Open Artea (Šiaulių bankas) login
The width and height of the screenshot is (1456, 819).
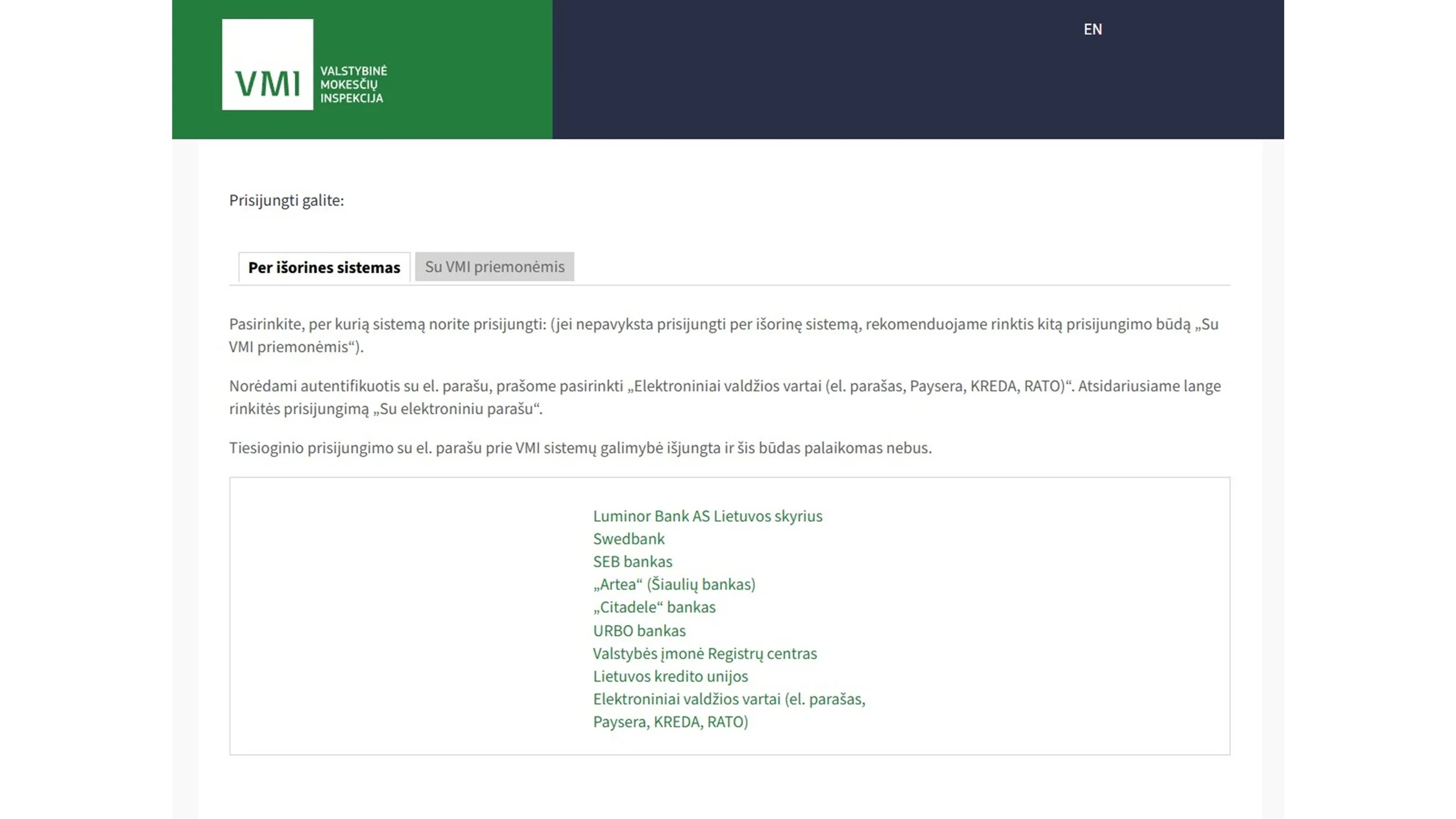click(x=674, y=584)
